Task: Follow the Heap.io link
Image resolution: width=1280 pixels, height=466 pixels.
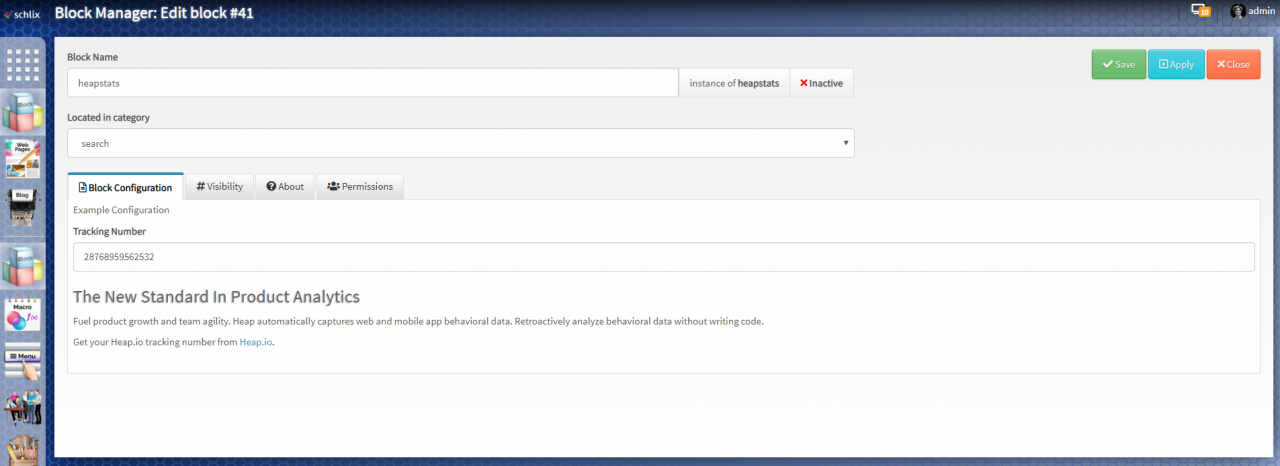Action: (256, 342)
